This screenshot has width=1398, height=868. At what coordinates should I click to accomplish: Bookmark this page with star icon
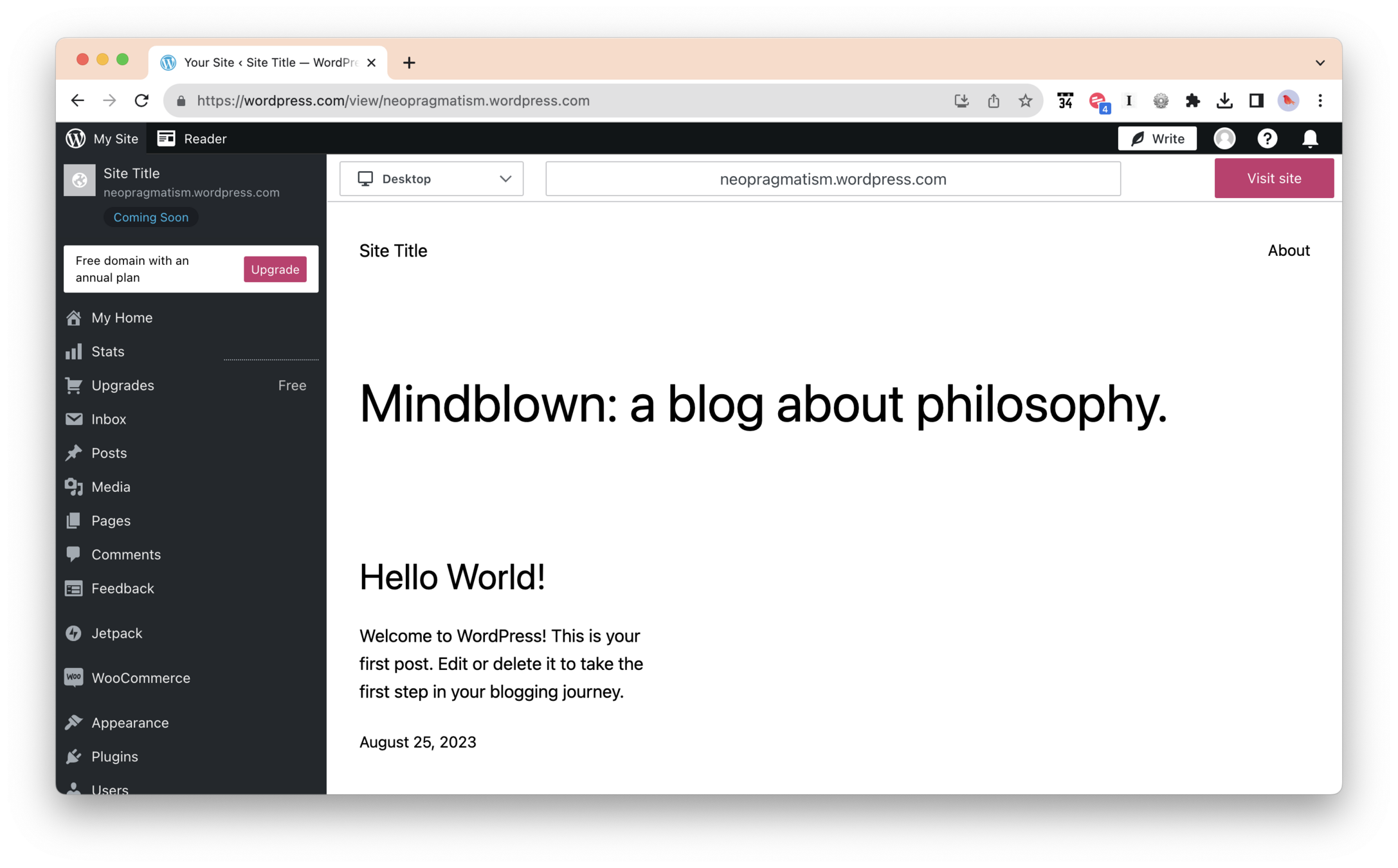tap(1025, 101)
